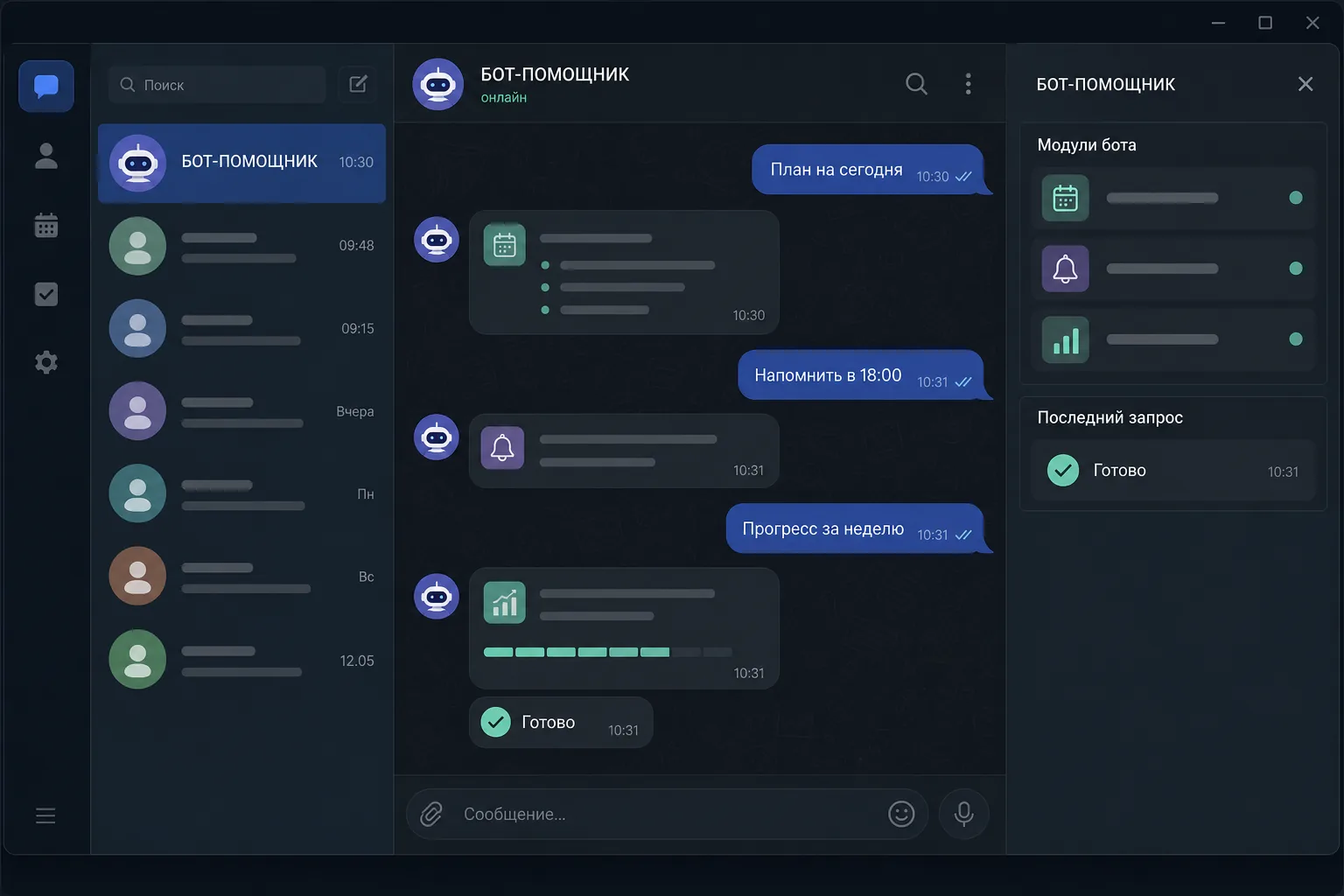Toggle chart module status dot
This screenshot has height=896, width=1344.
point(1296,339)
